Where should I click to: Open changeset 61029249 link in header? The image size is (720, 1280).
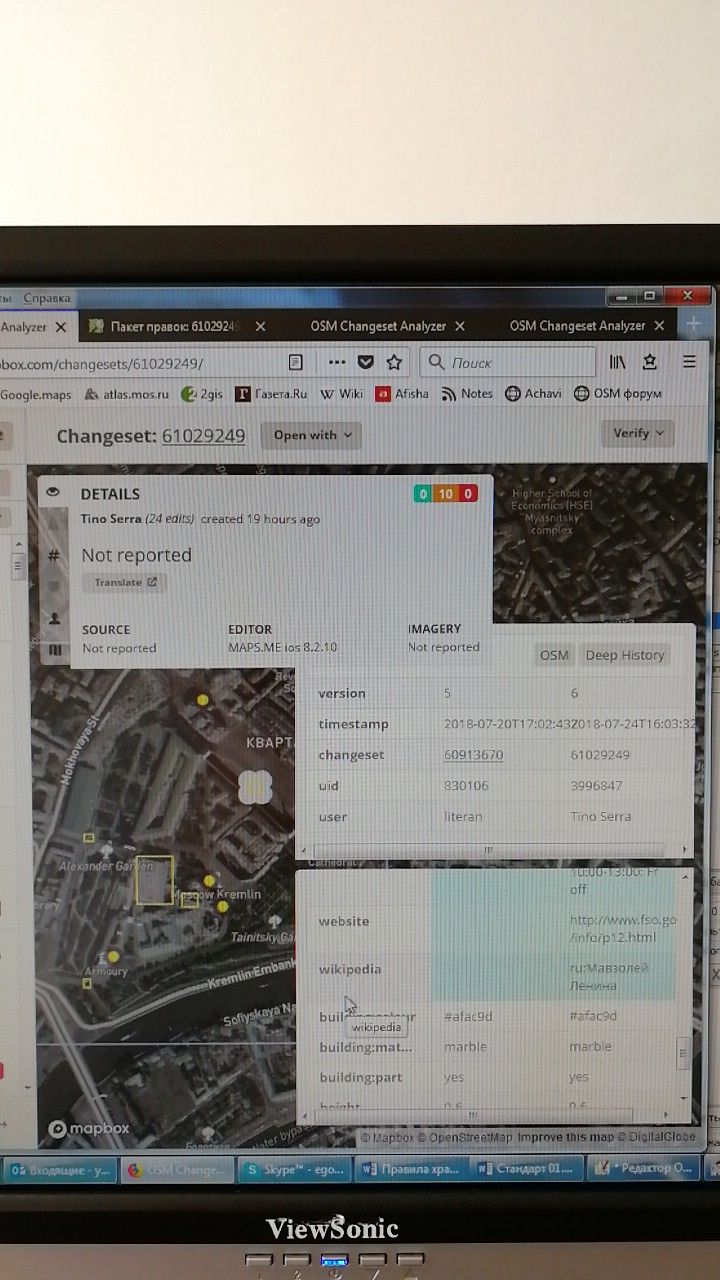click(x=203, y=436)
